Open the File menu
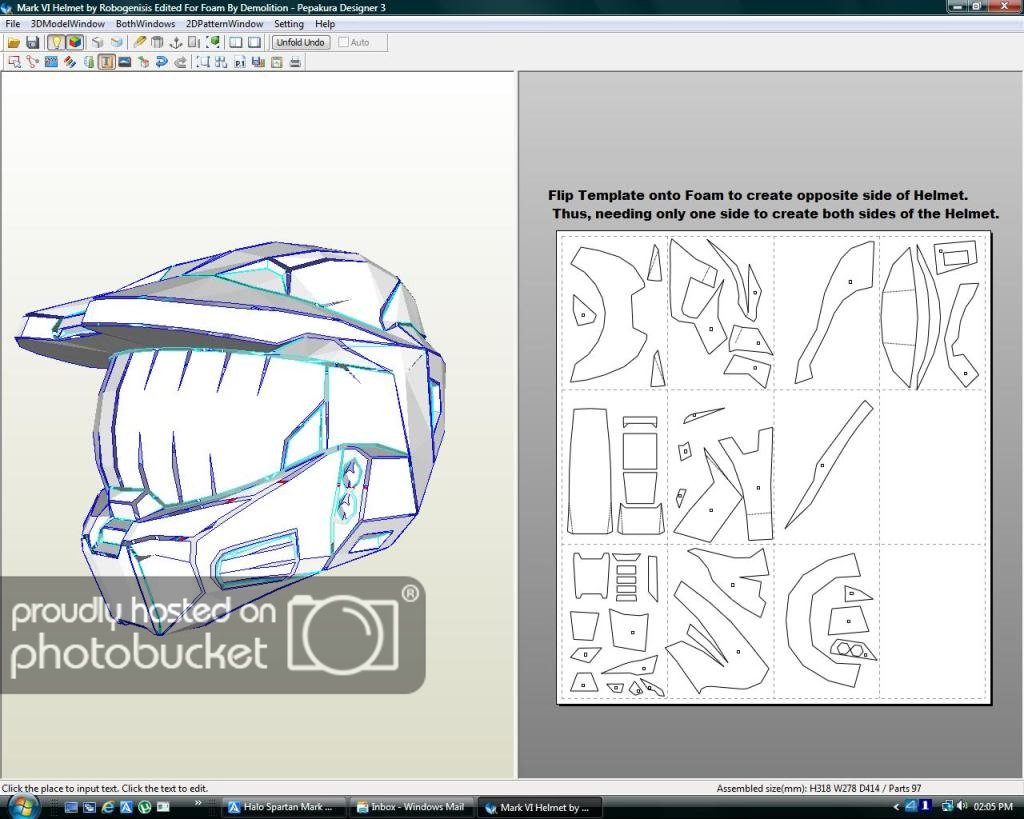The image size is (1024, 819). [x=12, y=24]
